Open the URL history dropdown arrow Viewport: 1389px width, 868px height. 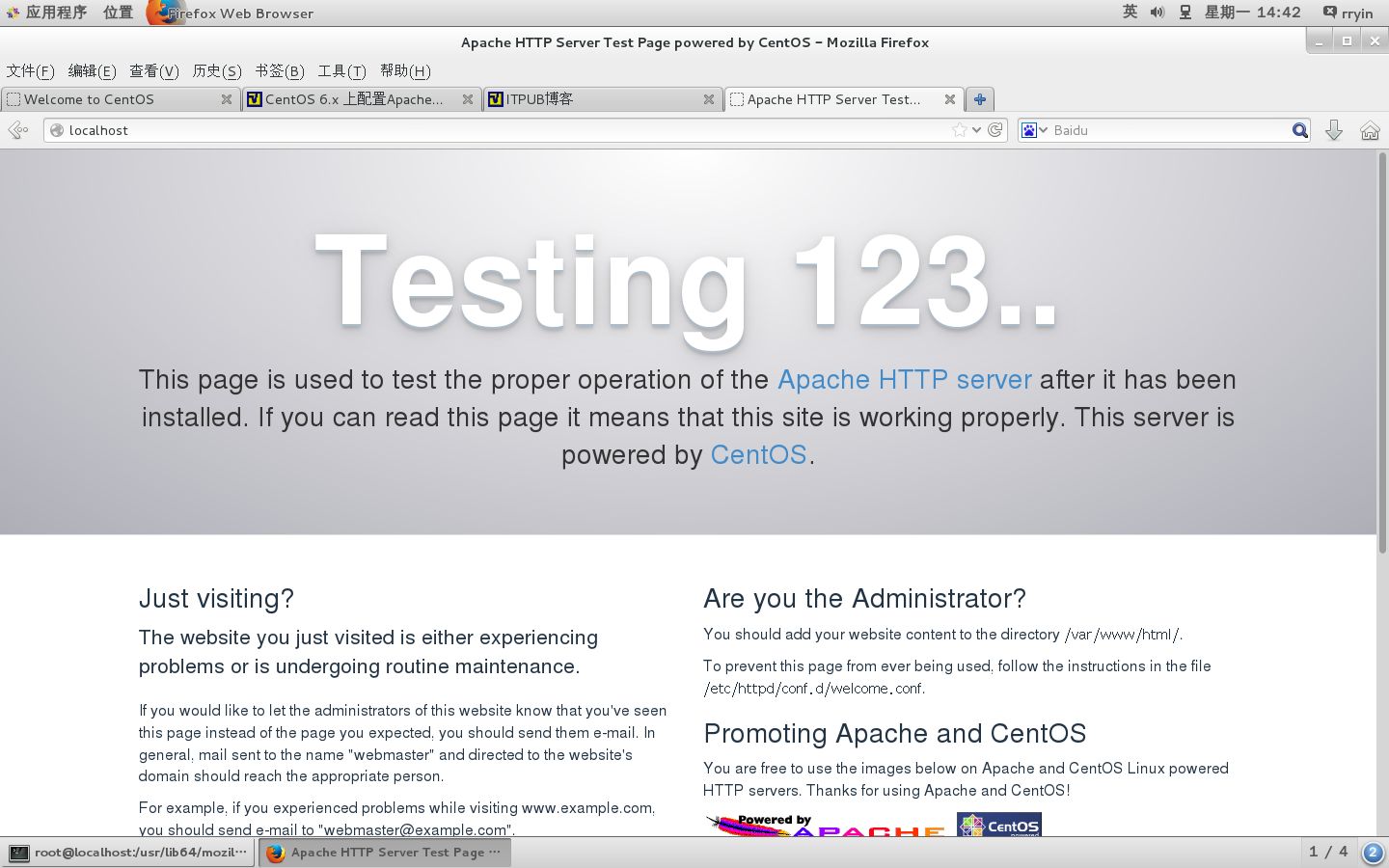[x=977, y=130]
